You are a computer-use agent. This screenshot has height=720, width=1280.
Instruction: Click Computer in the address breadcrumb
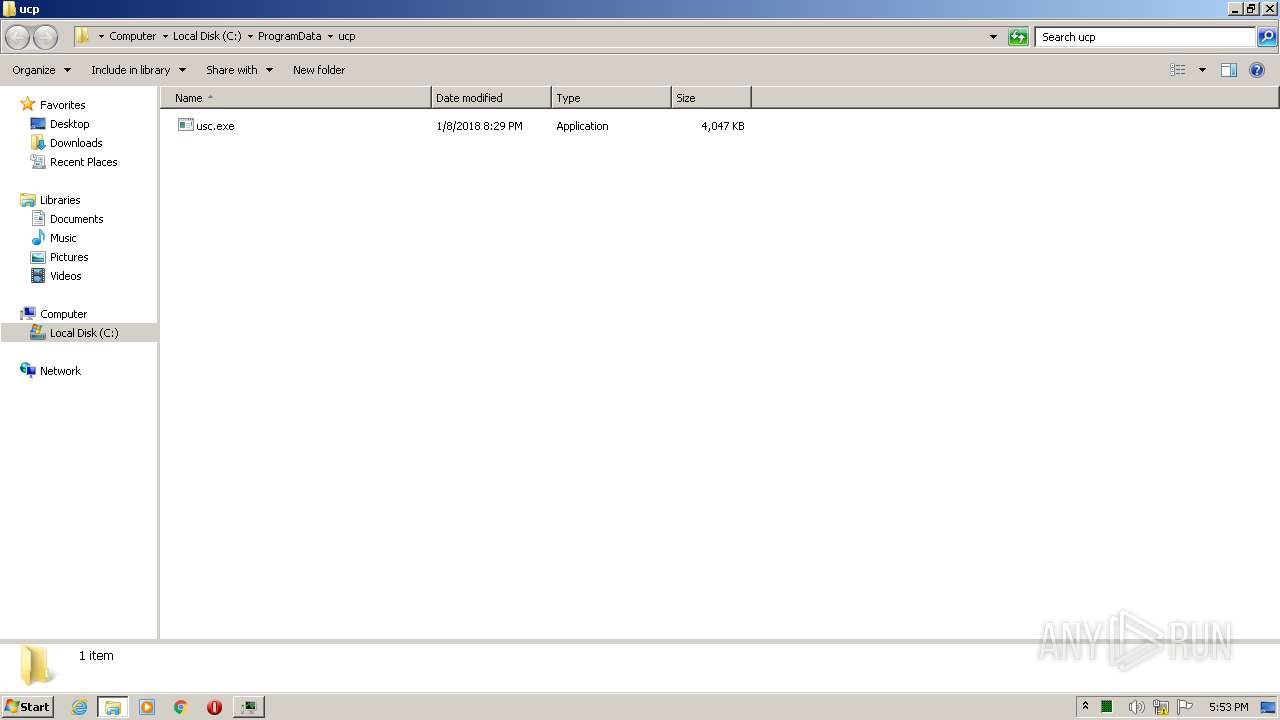(133, 36)
